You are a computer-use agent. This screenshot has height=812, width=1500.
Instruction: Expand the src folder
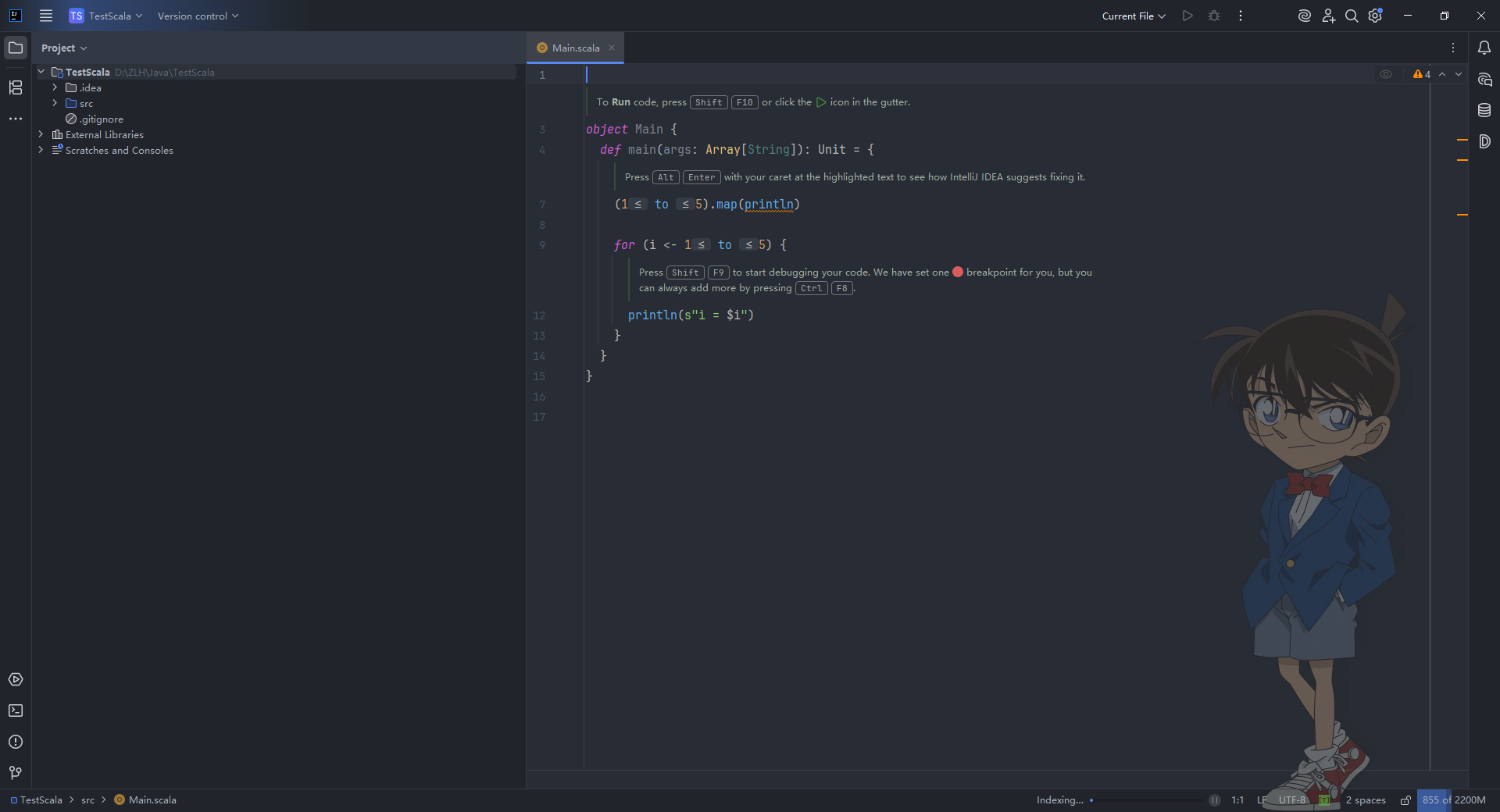click(55, 103)
